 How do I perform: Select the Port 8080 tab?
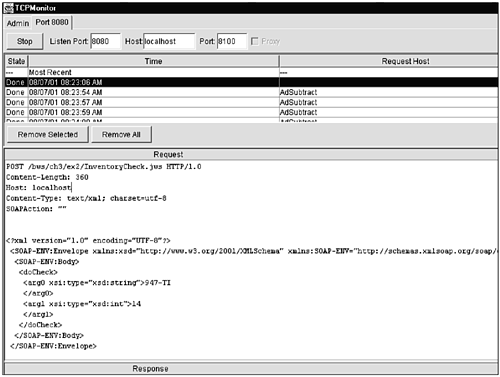click(52, 22)
